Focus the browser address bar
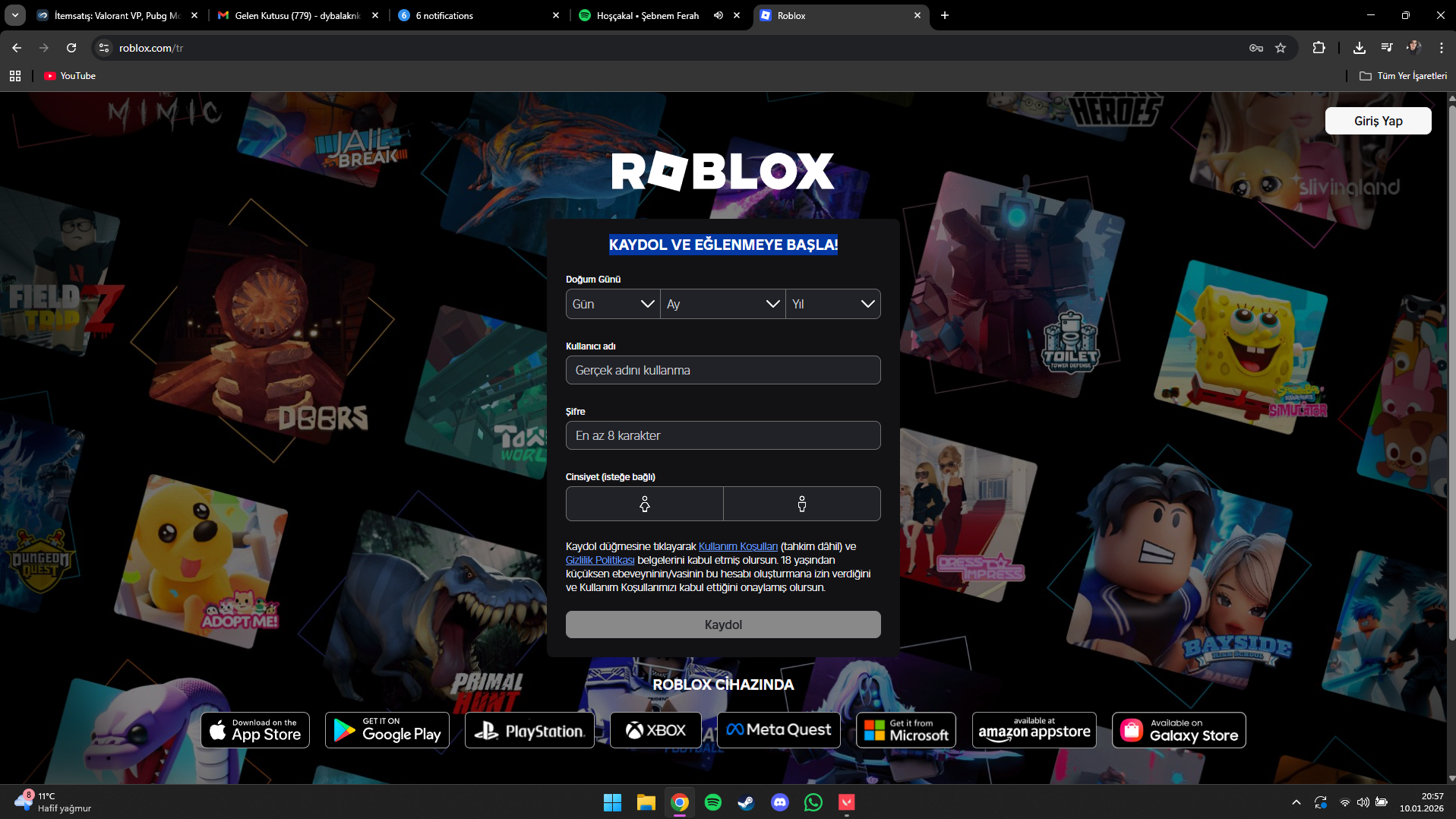 click(x=676, y=48)
